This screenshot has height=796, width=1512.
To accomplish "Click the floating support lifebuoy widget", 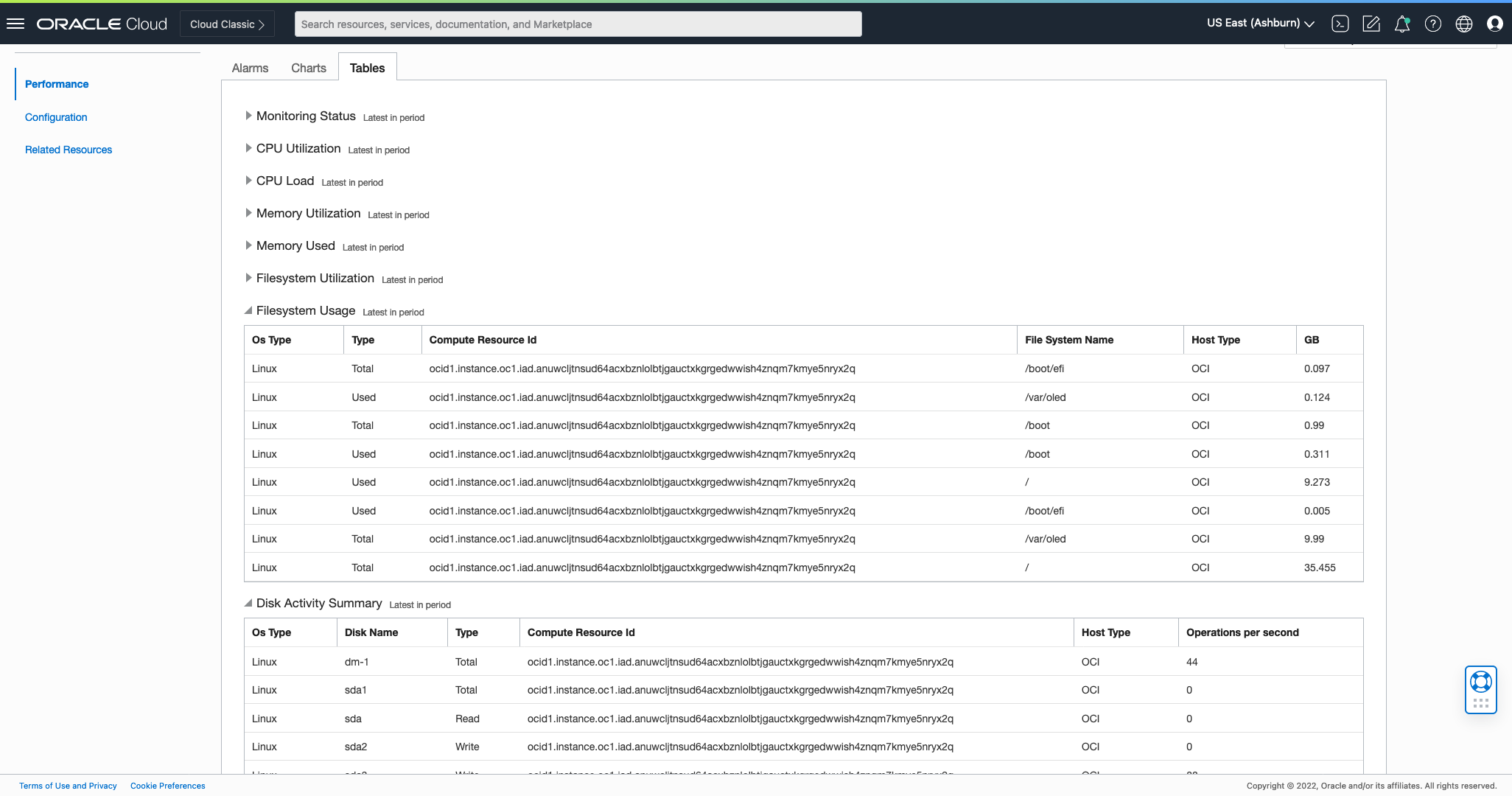I will [1480, 682].
